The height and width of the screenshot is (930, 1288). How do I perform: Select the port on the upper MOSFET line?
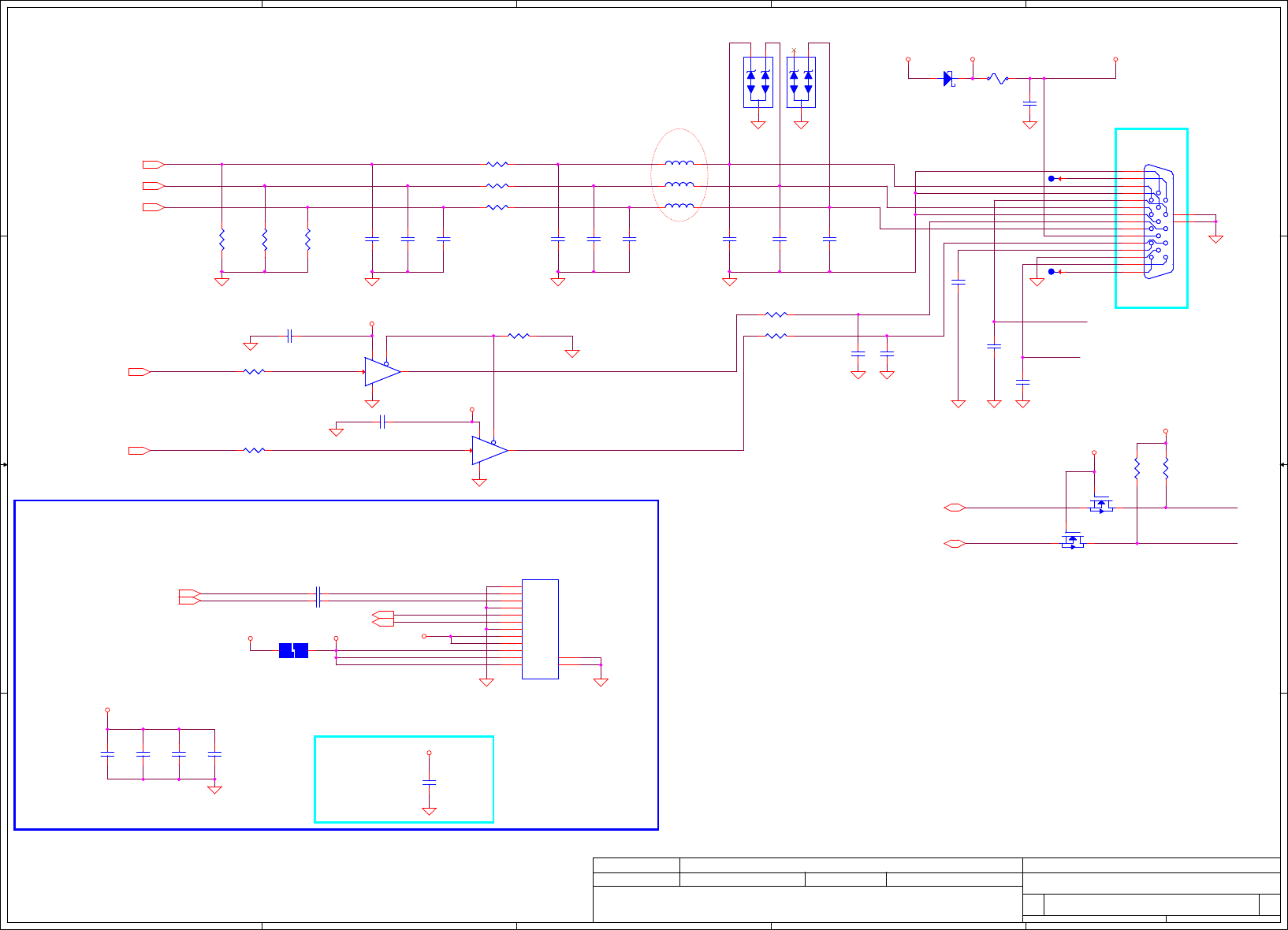[x=955, y=508]
